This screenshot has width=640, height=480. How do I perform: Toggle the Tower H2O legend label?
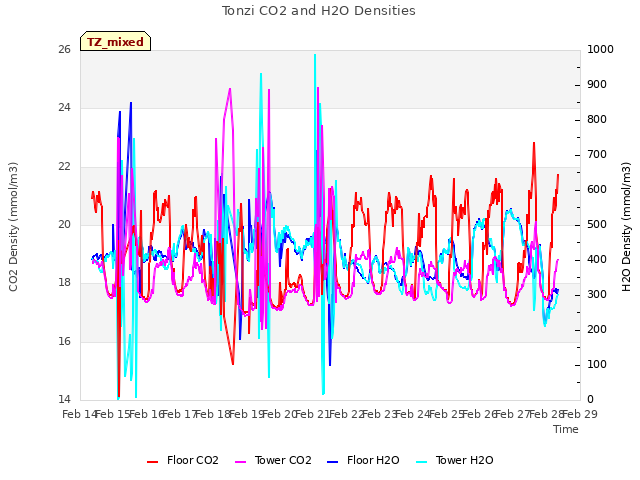(464, 460)
